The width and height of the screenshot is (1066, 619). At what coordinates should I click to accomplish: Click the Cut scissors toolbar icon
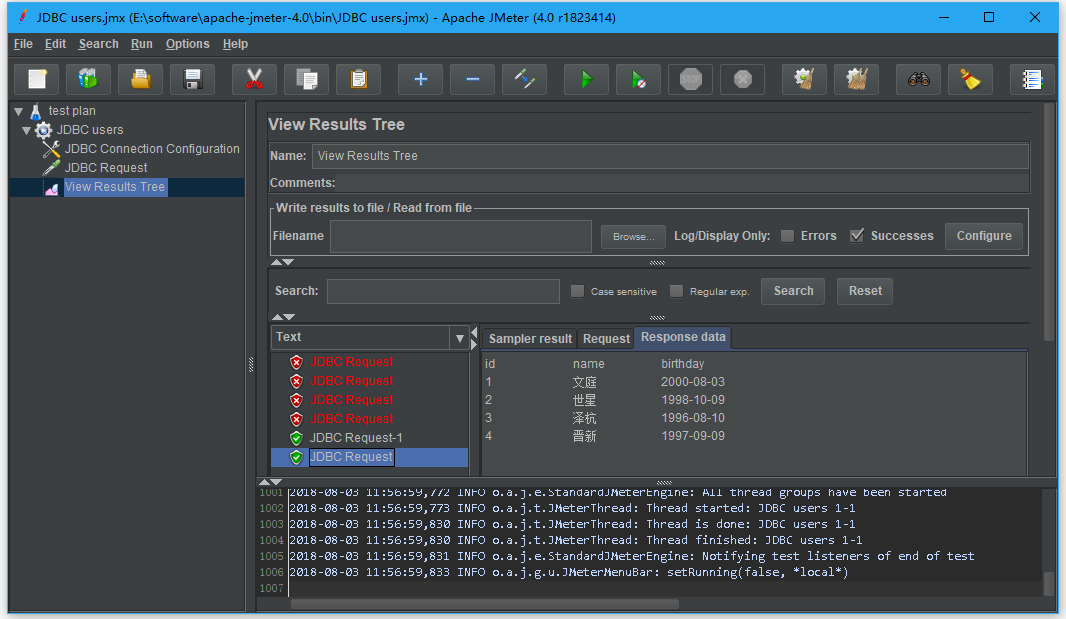pyautogui.click(x=254, y=79)
